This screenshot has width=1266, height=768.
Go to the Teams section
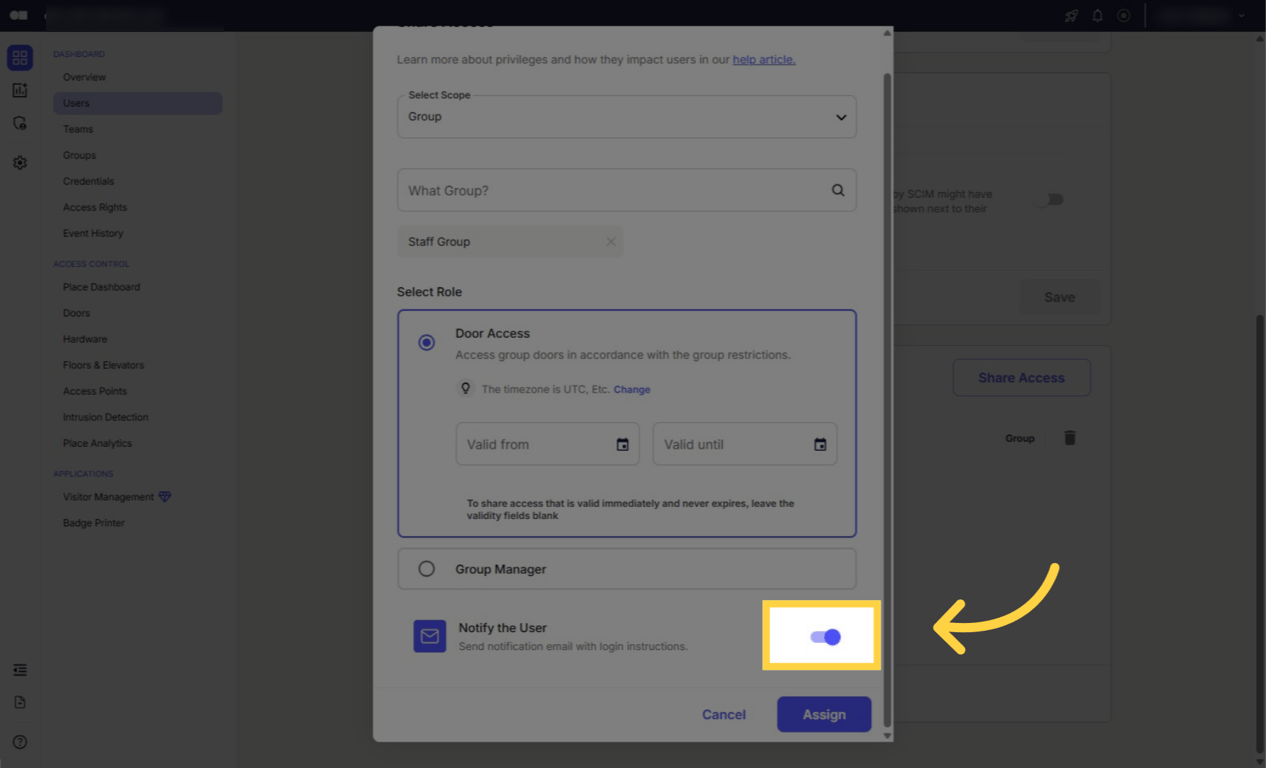[x=77, y=128]
